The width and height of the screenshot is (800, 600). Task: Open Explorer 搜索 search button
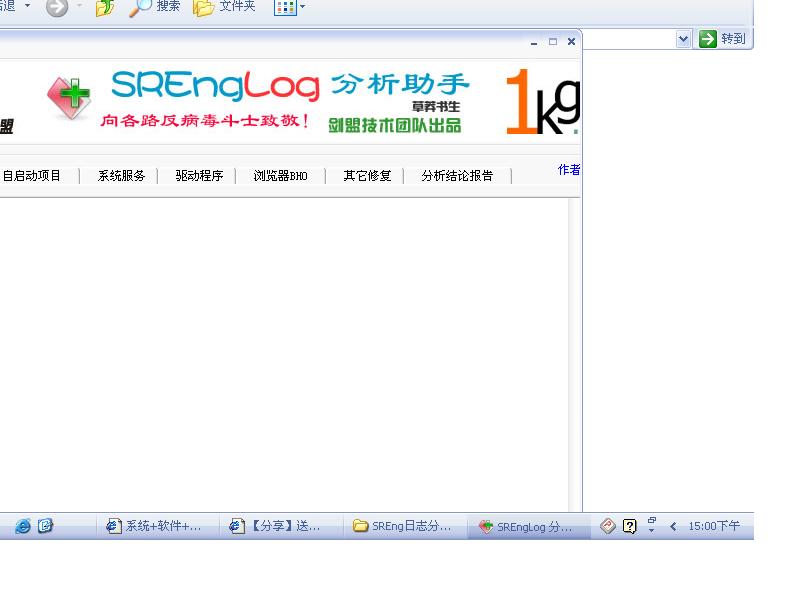click(x=154, y=7)
